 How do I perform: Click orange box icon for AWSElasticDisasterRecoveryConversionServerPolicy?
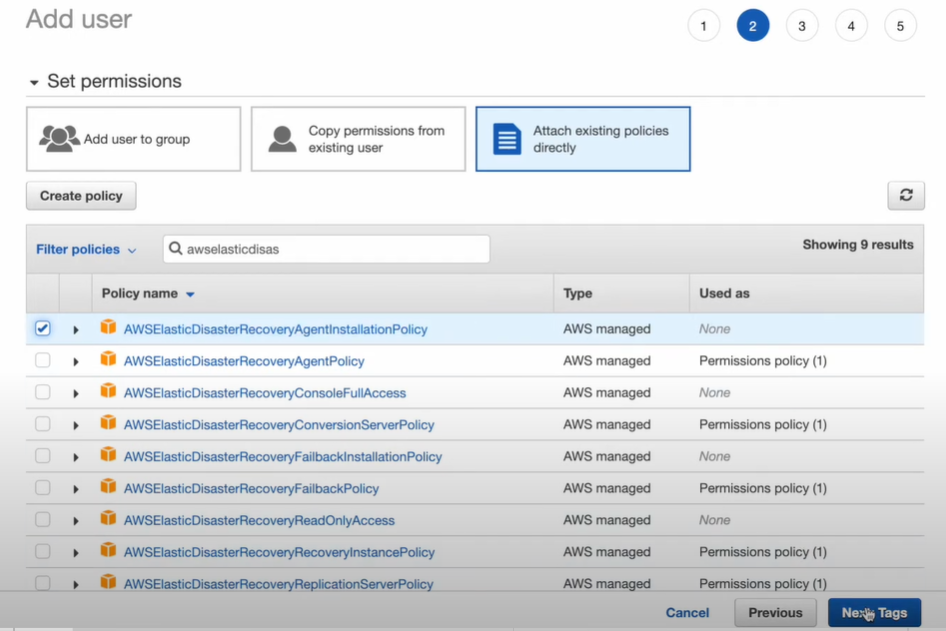point(108,422)
